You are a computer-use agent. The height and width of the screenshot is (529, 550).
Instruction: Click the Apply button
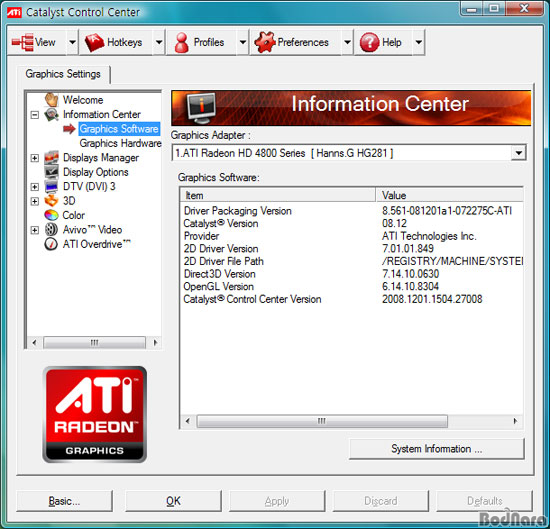277,501
